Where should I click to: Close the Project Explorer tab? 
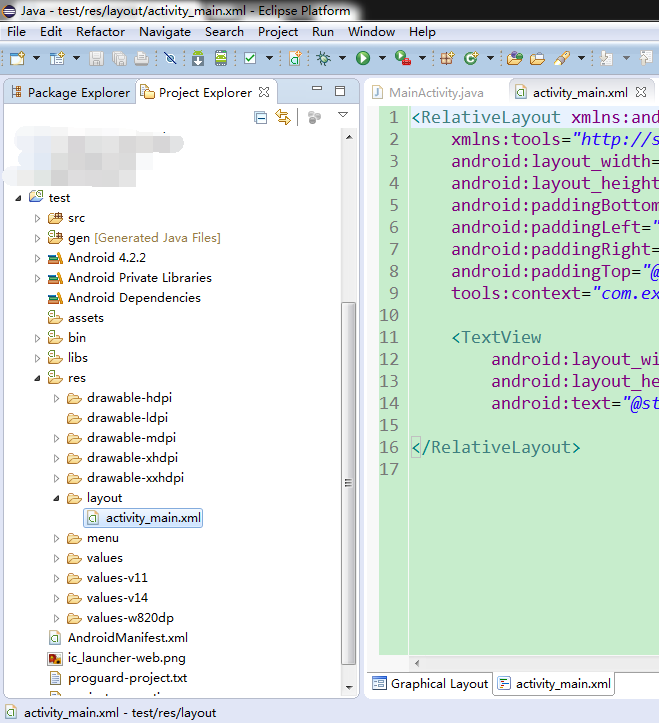click(264, 92)
